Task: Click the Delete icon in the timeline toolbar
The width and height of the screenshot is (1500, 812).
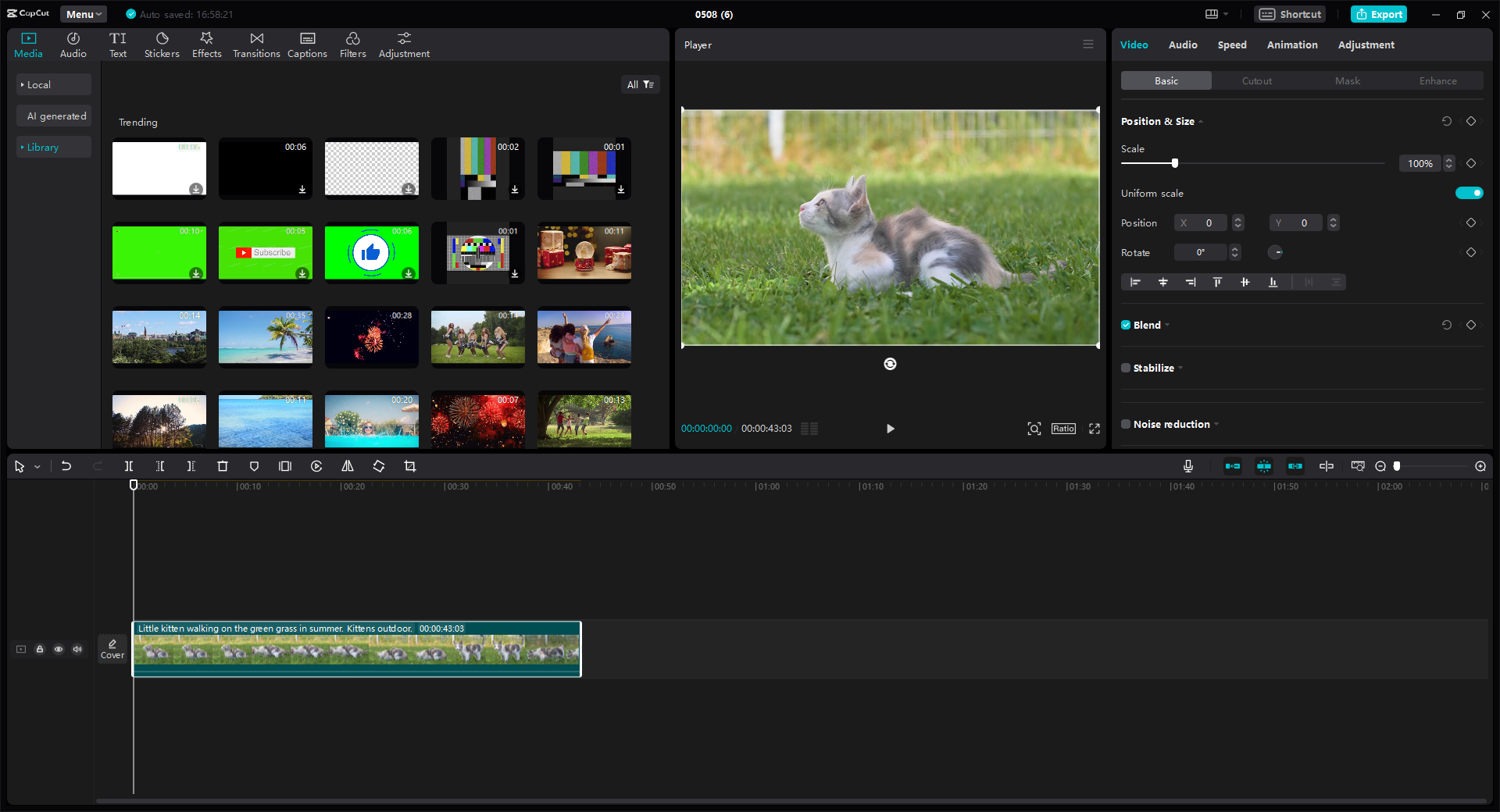Action: tap(222, 466)
